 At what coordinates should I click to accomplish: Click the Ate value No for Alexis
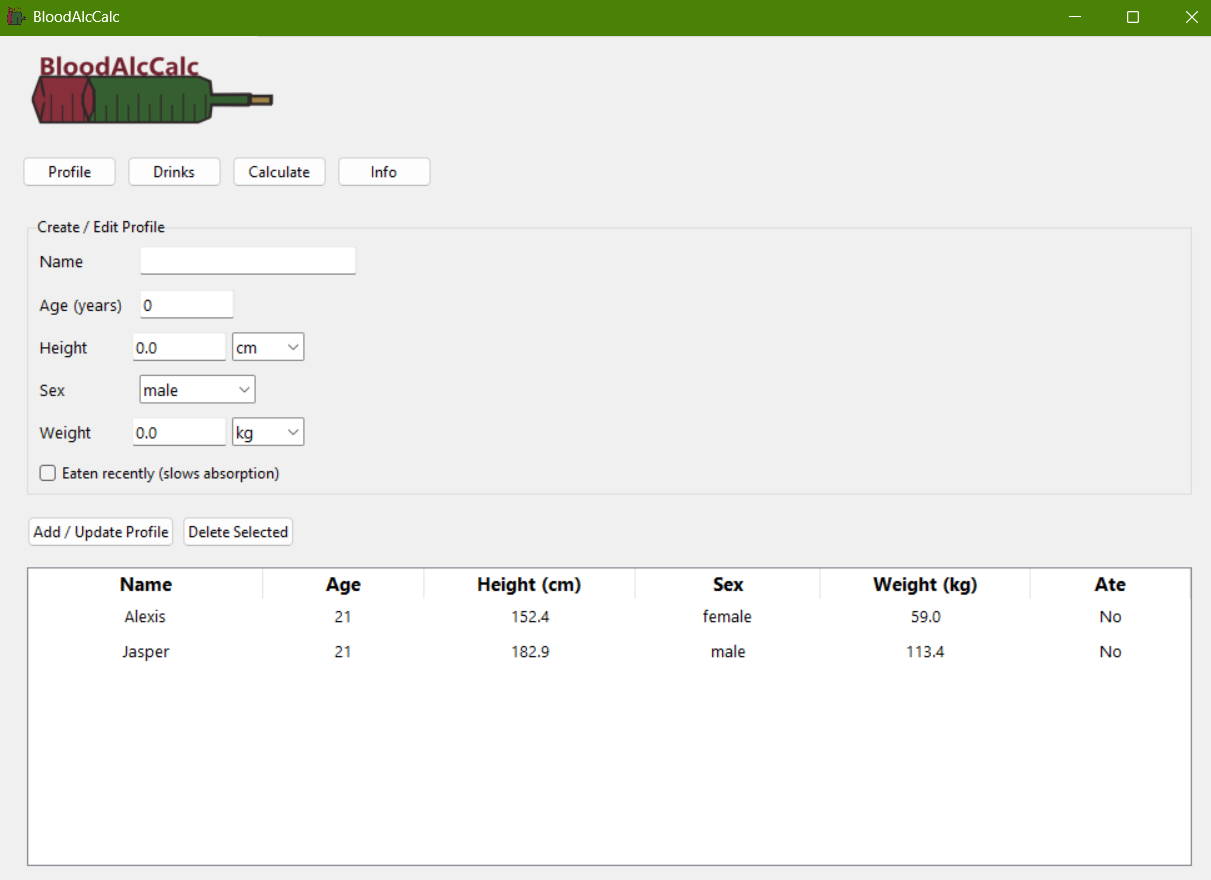(x=1110, y=617)
